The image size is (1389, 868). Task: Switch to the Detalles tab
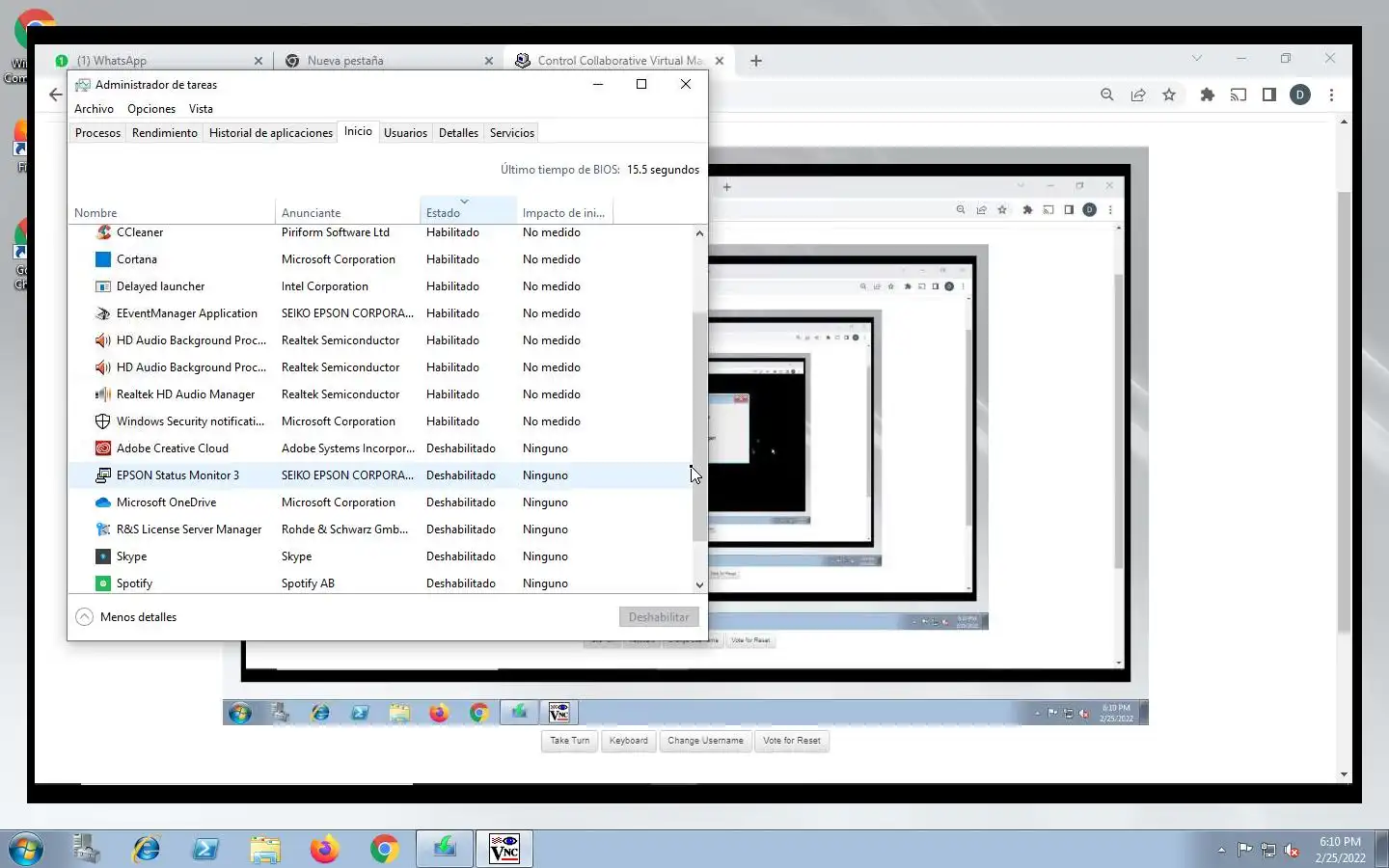pyautogui.click(x=458, y=133)
